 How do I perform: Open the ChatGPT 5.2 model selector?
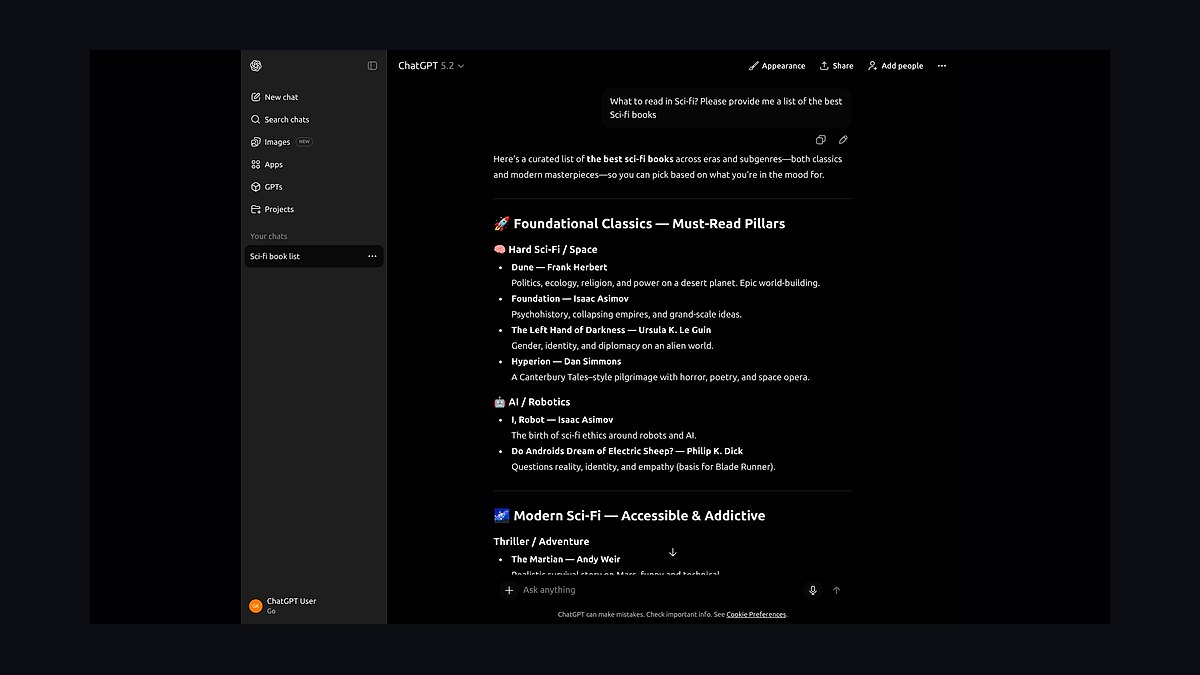click(431, 66)
